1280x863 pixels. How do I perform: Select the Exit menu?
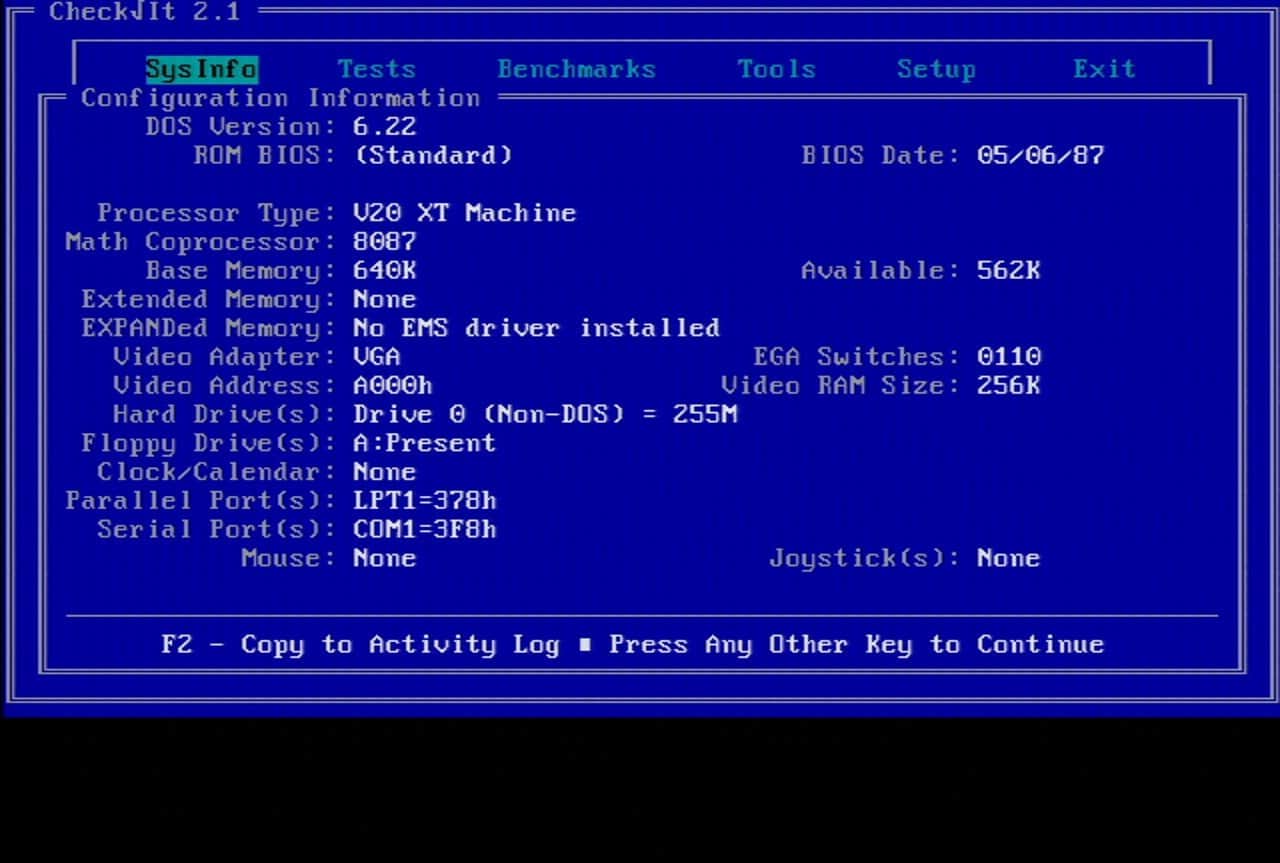(1104, 69)
